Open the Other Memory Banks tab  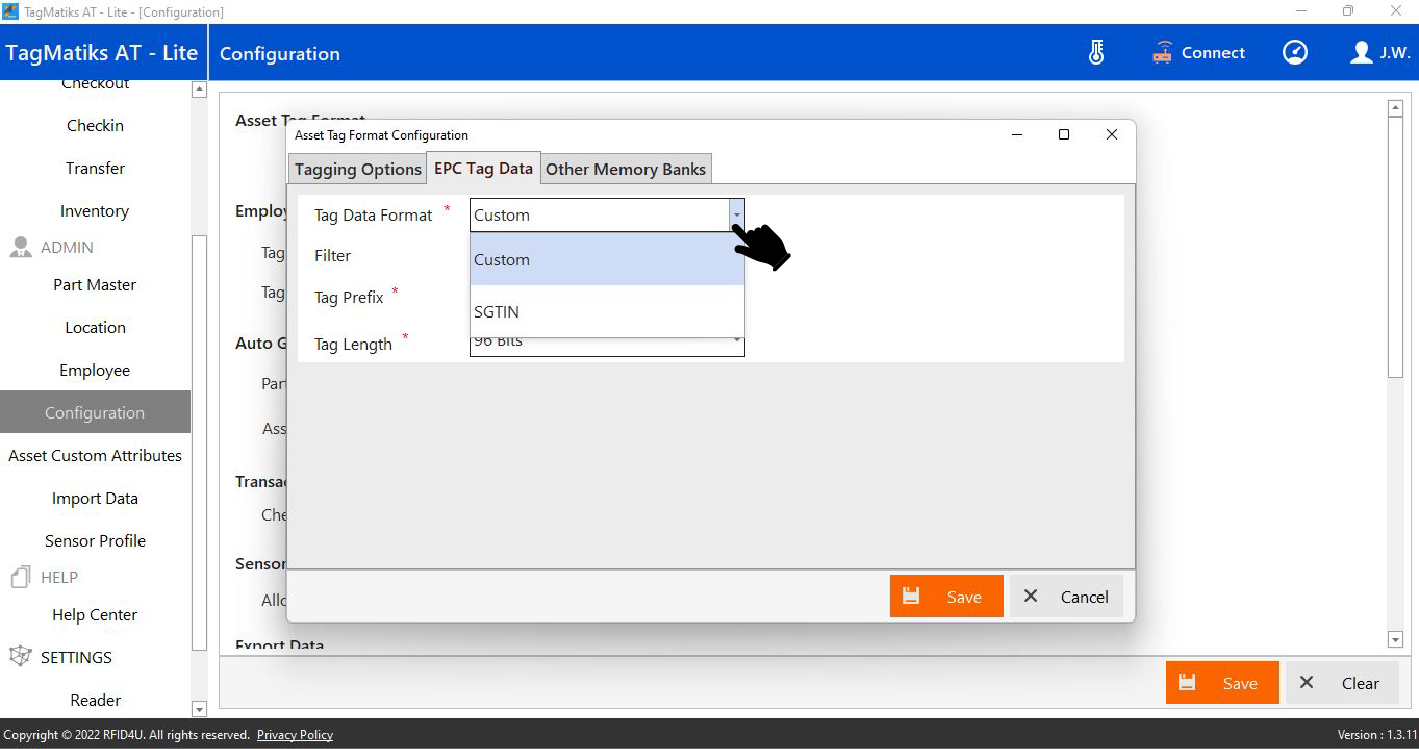626,169
